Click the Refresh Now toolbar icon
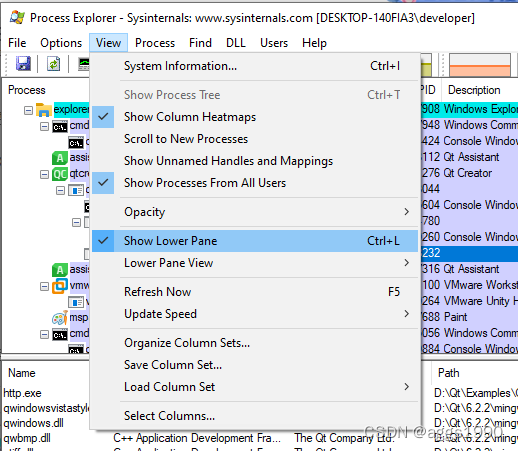 click(53, 63)
